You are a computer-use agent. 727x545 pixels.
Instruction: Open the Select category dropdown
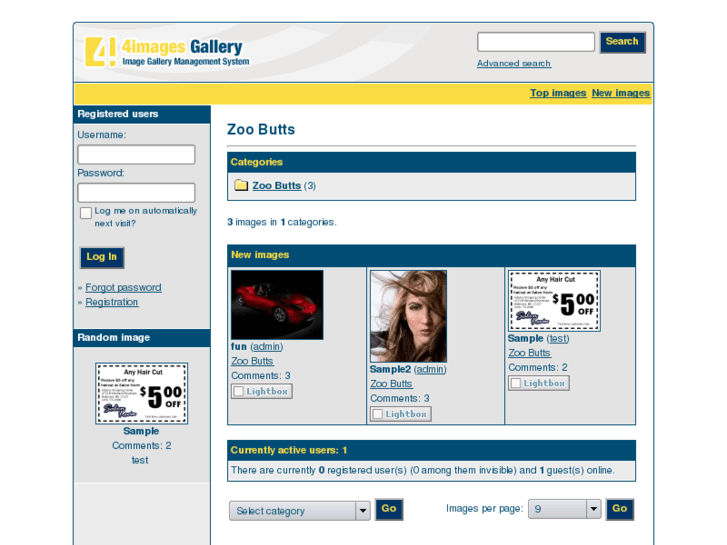point(300,511)
